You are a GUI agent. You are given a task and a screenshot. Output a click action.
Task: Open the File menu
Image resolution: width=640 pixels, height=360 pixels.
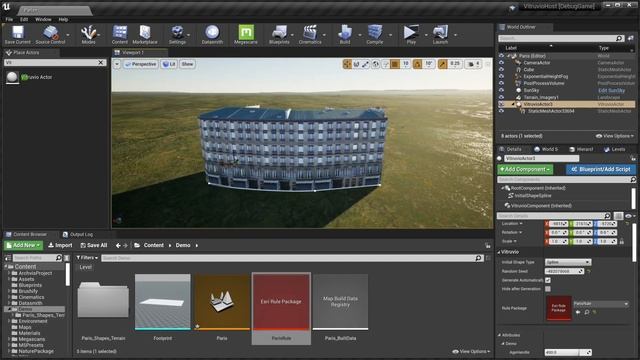(9, 19)
